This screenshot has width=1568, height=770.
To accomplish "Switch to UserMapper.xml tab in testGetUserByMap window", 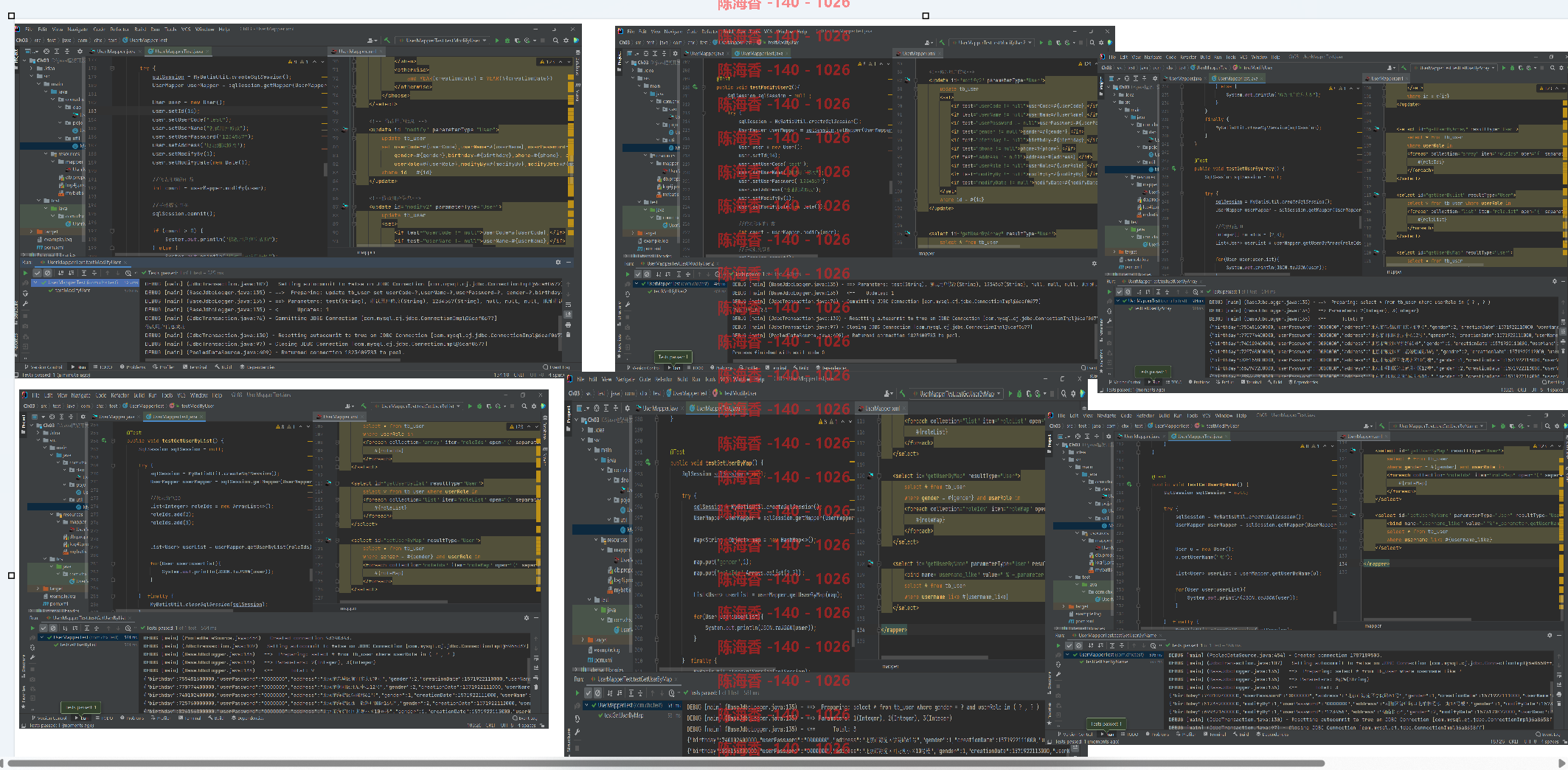I will click(x=882, y=409).
